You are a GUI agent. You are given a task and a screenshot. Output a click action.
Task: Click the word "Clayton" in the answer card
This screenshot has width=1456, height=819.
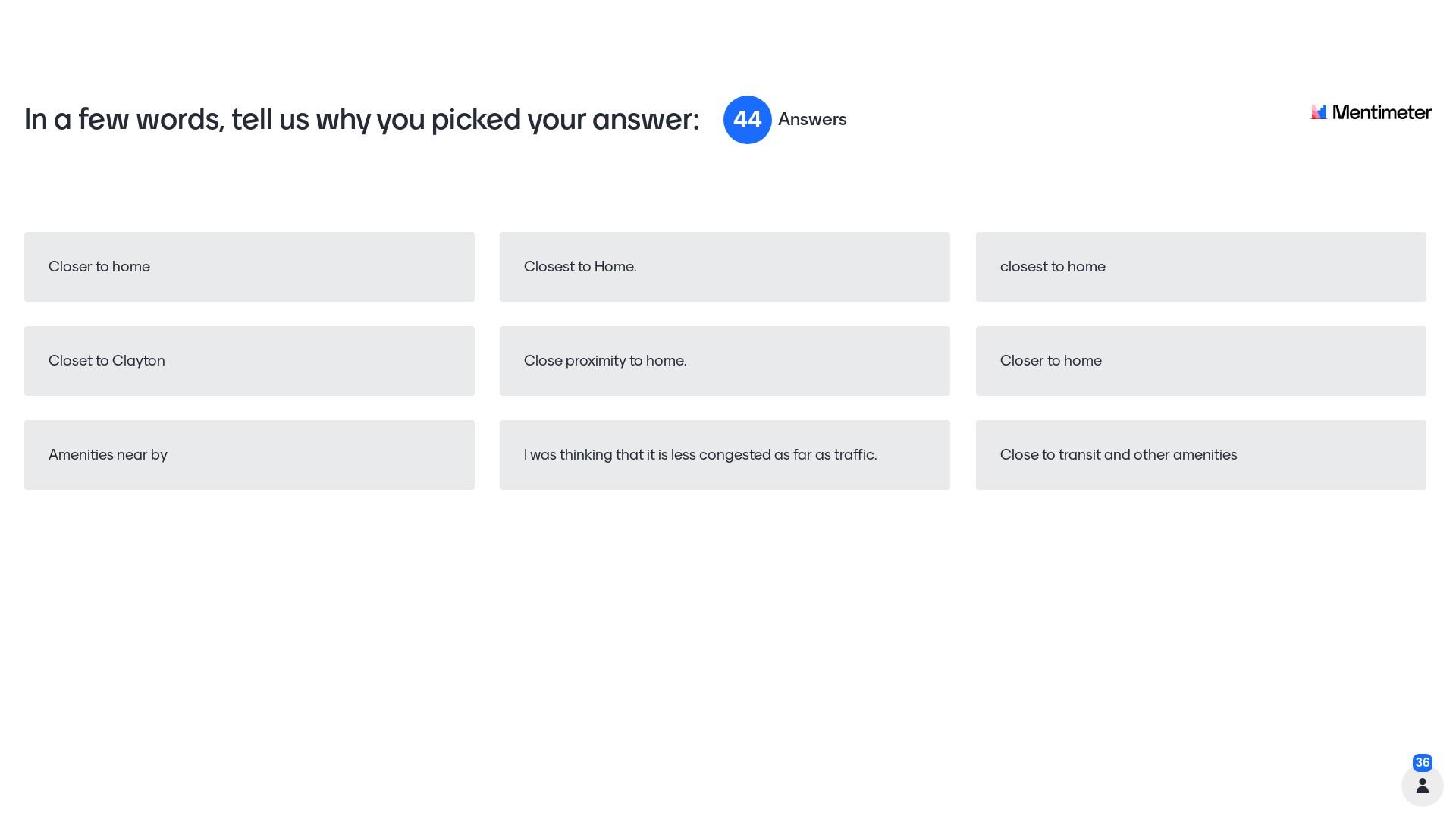tap(138, 361)
